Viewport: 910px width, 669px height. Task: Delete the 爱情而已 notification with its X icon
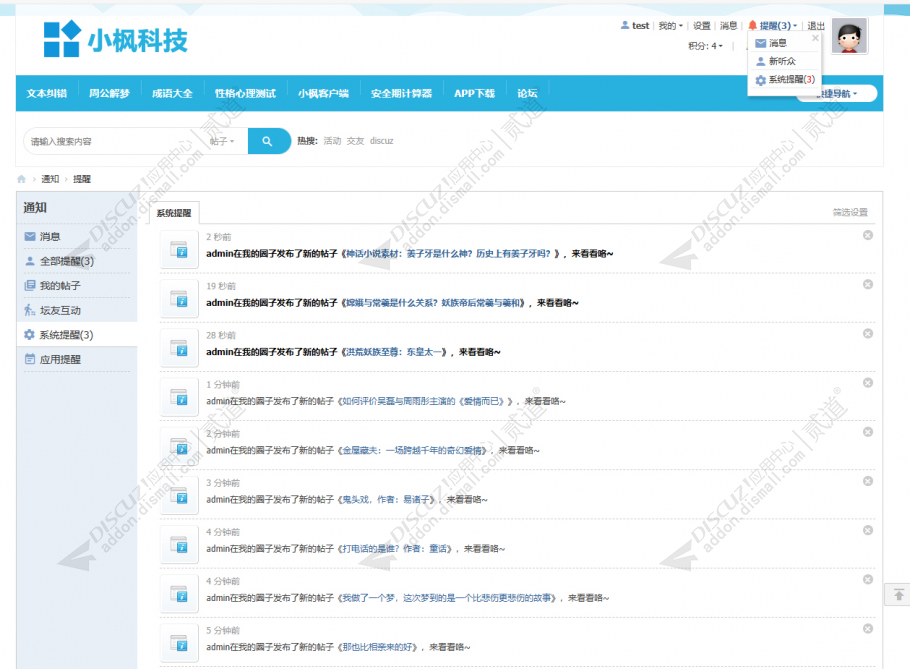coord(868,383)
